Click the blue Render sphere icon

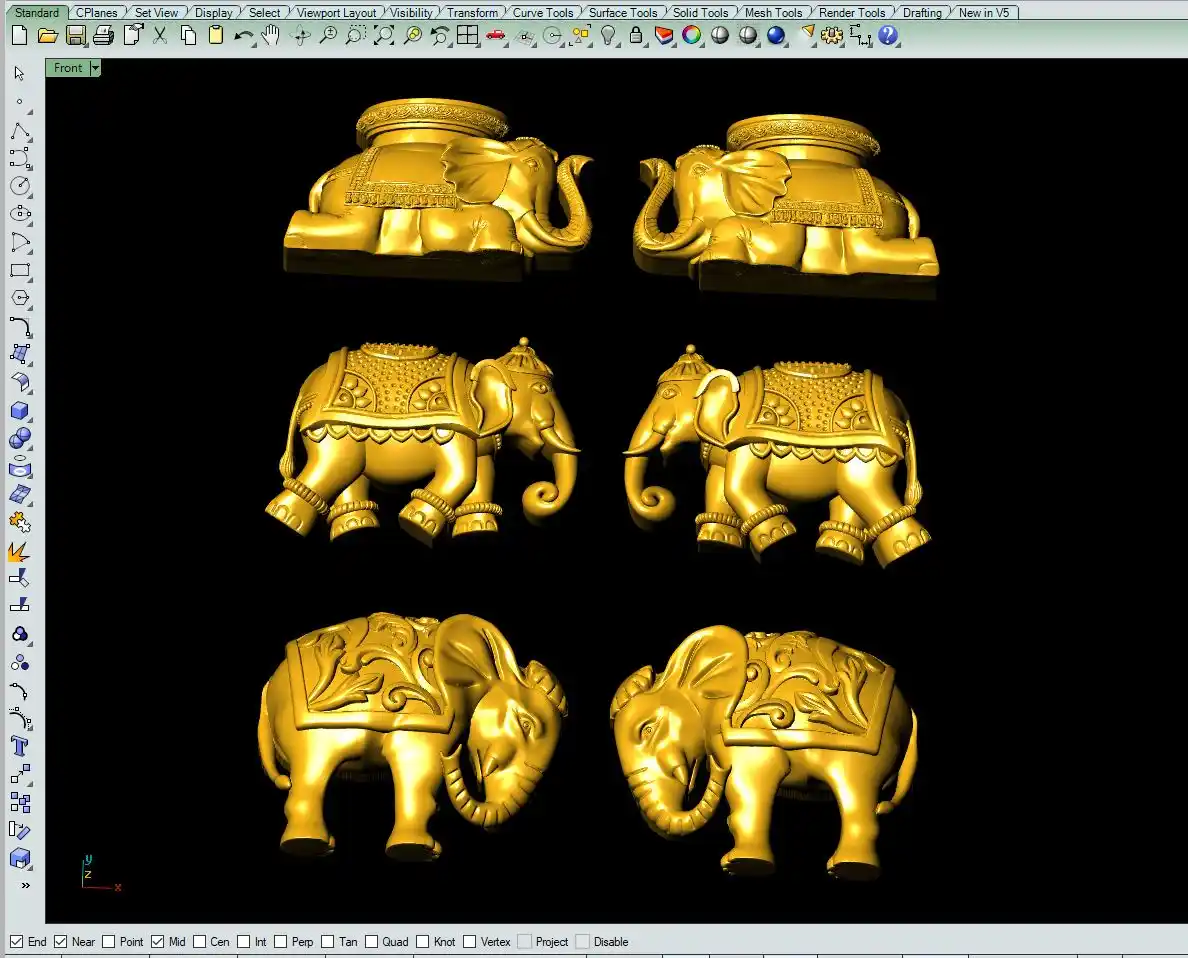pyautogui.click(x=776, y=36)
